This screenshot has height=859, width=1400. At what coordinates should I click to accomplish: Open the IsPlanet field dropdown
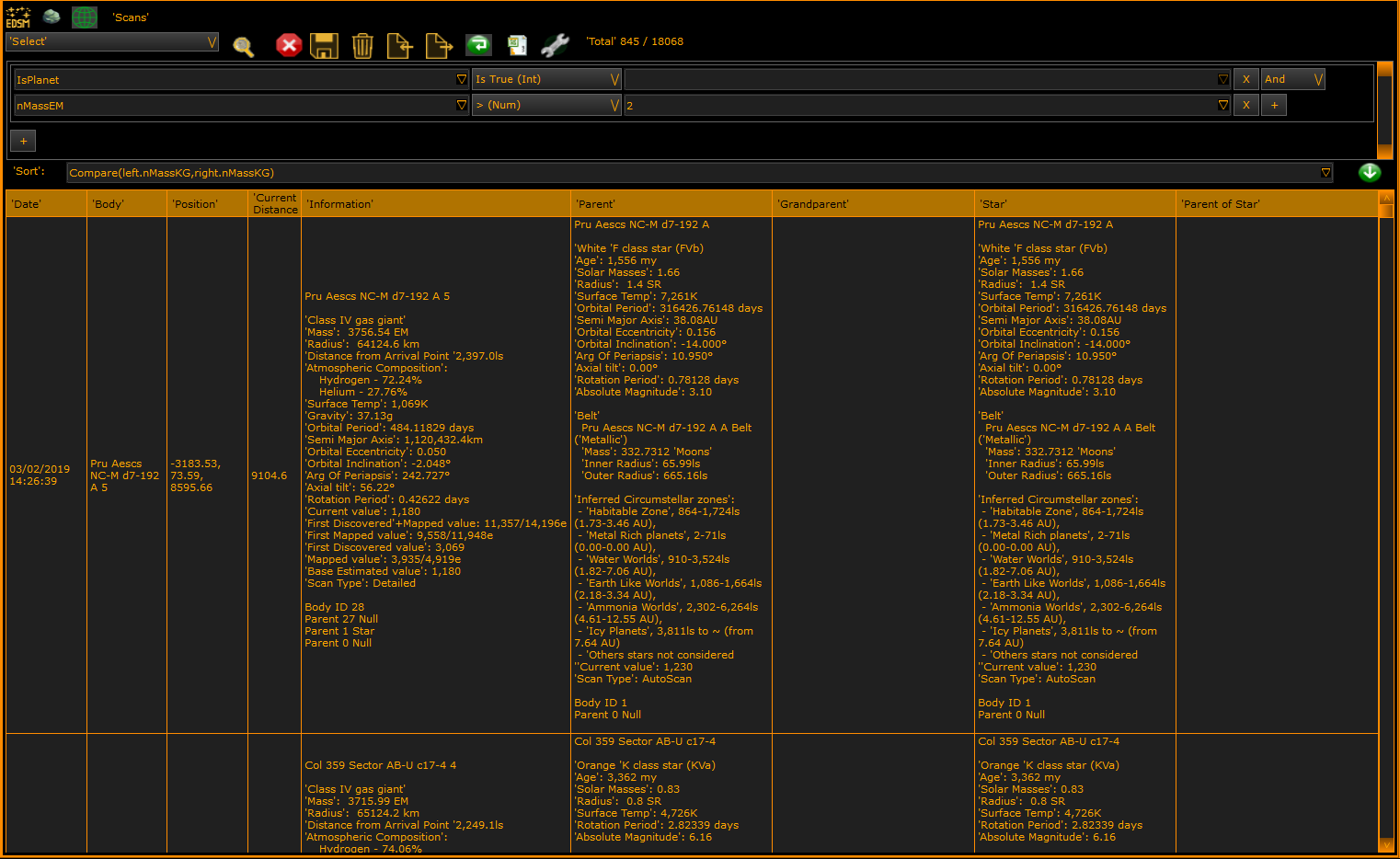click(462, 79)
